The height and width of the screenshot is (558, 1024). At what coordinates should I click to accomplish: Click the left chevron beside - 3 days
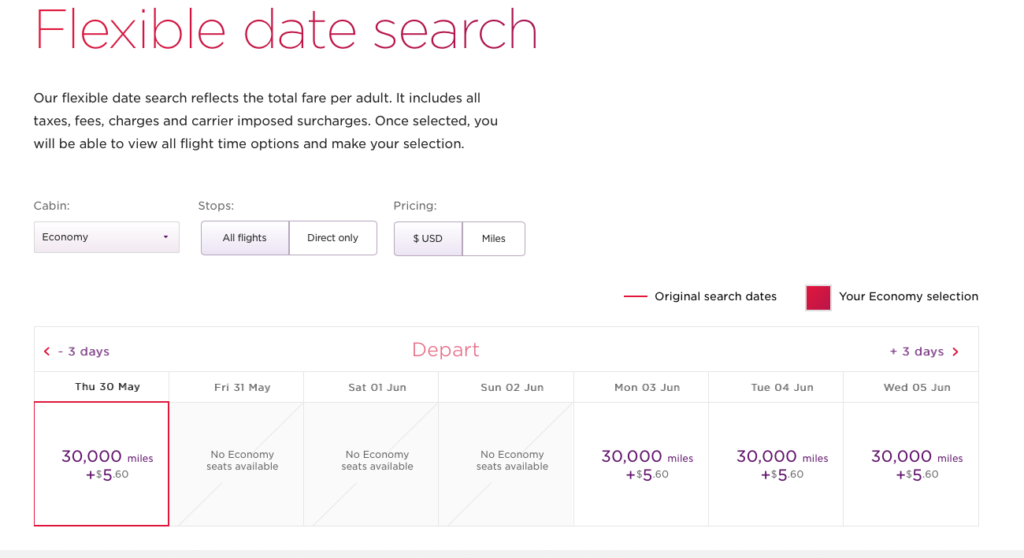coord(46,352)
